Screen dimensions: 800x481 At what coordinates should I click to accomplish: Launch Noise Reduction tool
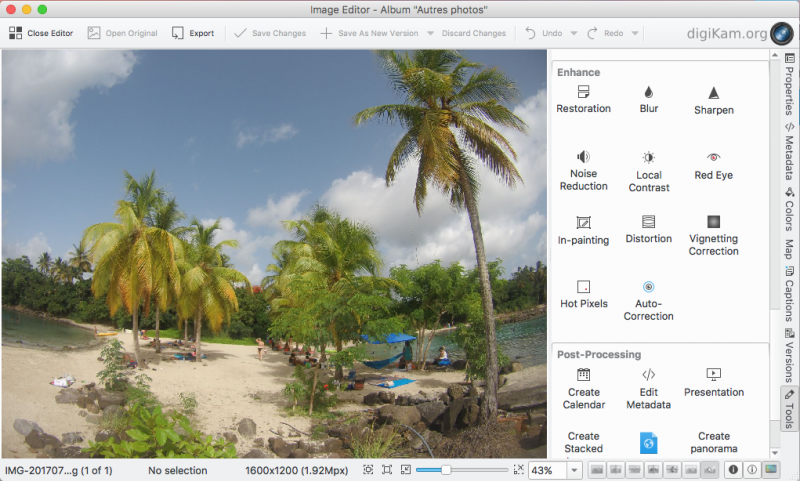(583, 171)
